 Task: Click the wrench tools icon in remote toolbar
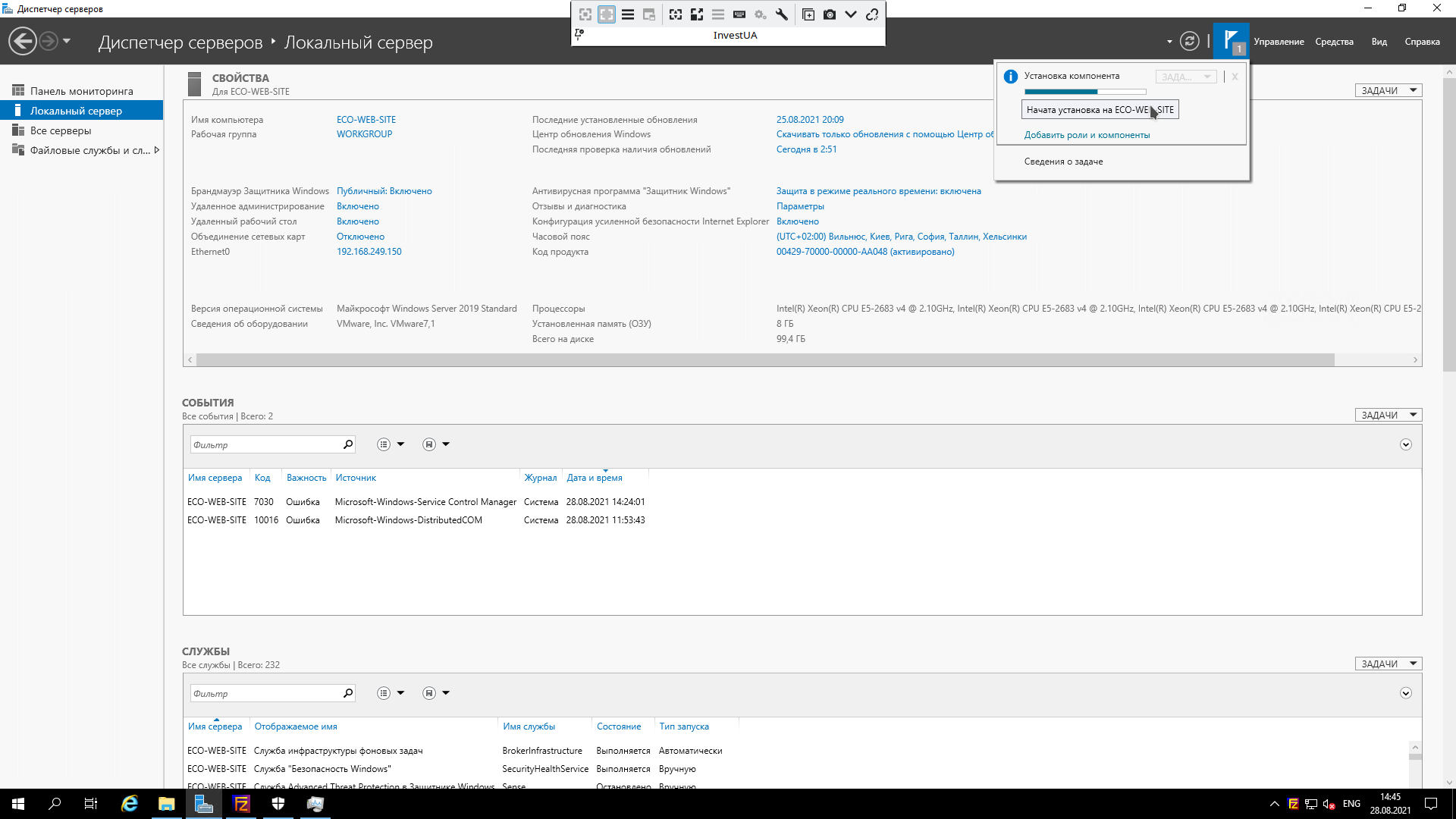point(782,14)
